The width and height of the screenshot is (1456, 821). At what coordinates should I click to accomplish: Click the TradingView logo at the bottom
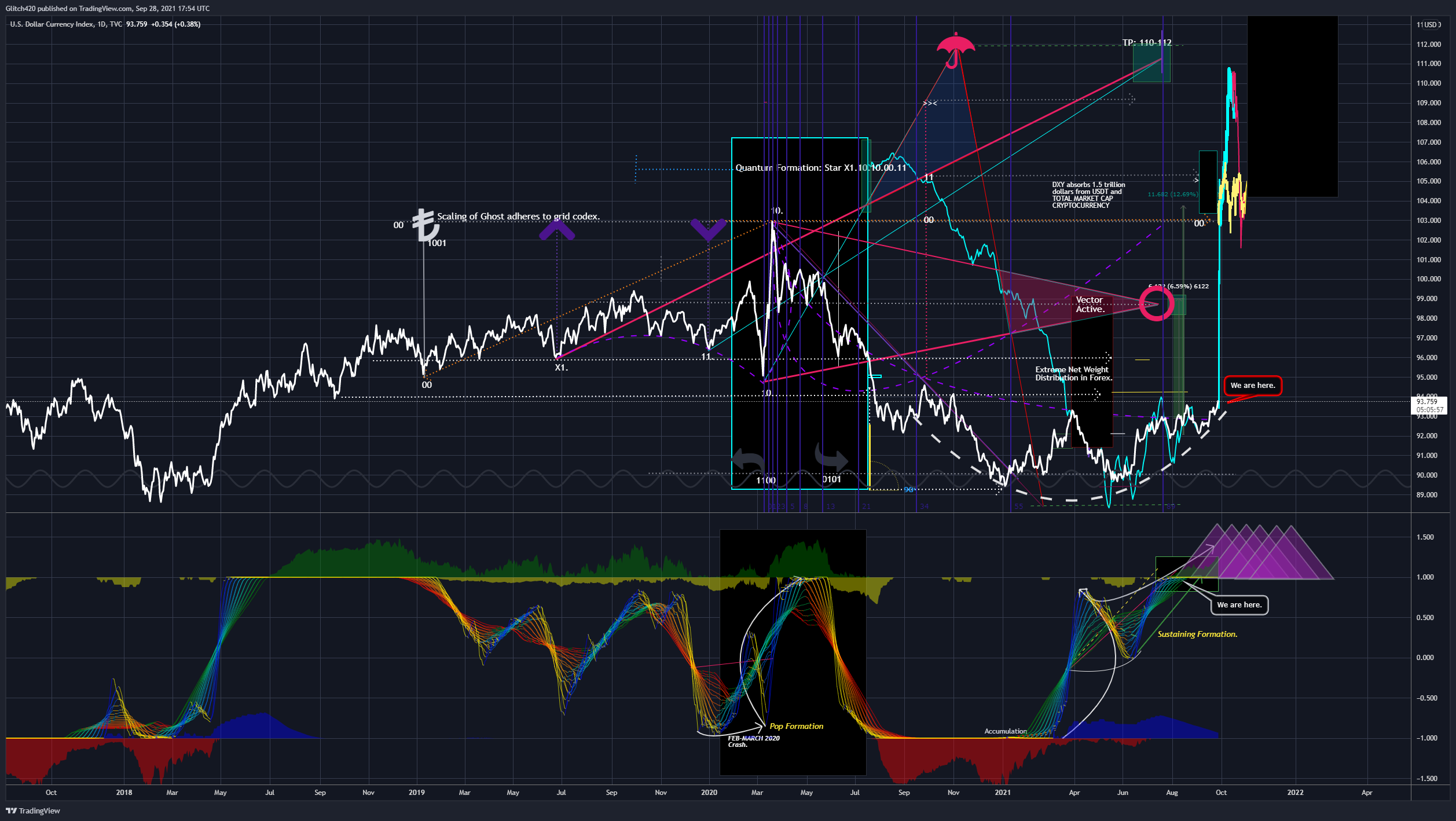pos(33,811)
